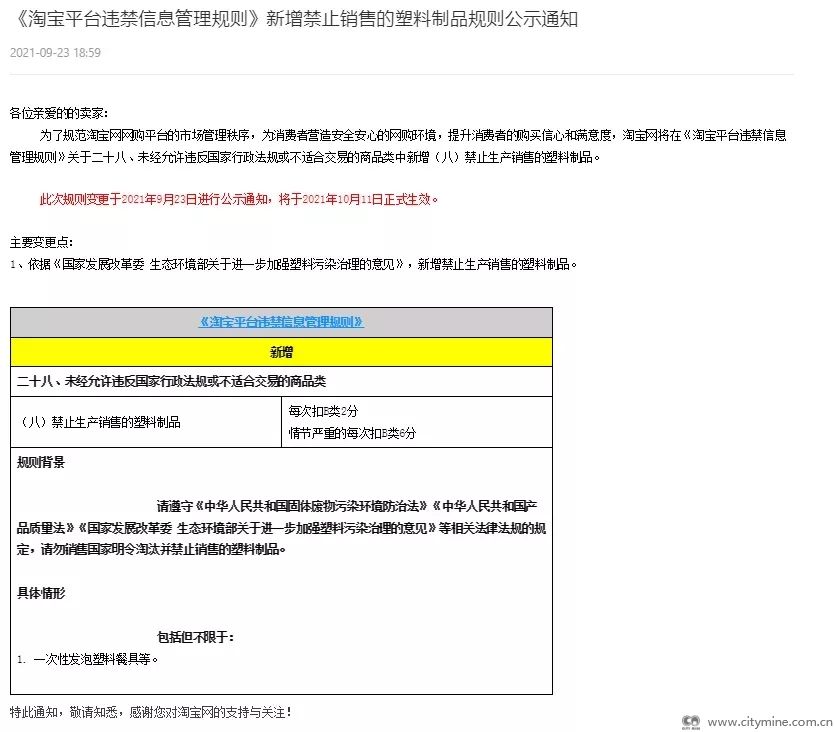Viewport: 835px width, 732px height.
Task: Click the red effective-date notice text
Action: click(x=238, y=199)
